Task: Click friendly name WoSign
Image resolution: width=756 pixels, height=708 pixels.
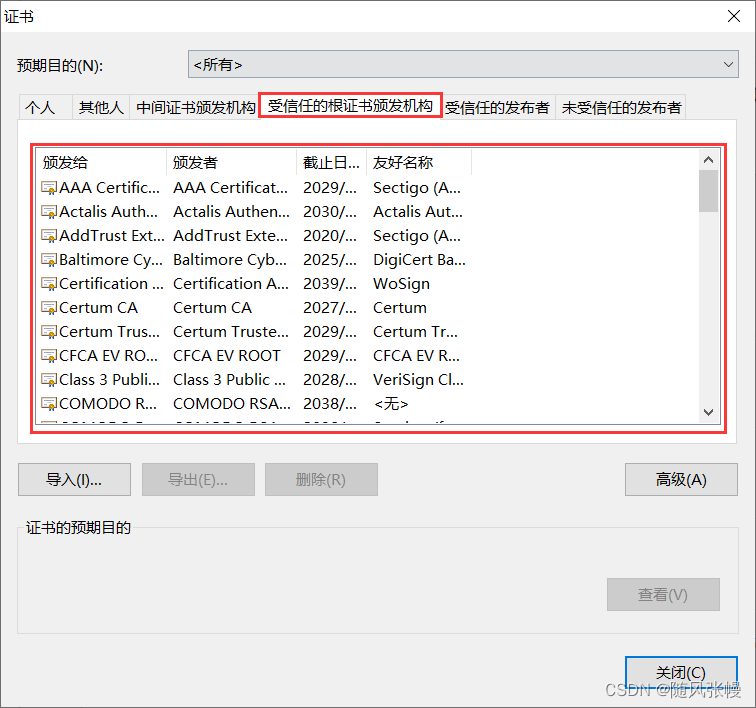Action: [x=402, y=284]
